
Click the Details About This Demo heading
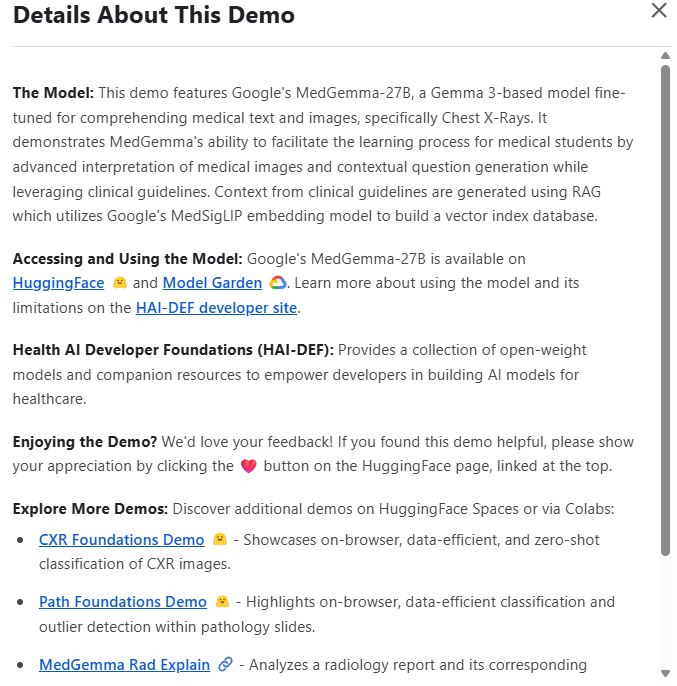[154, 16]
